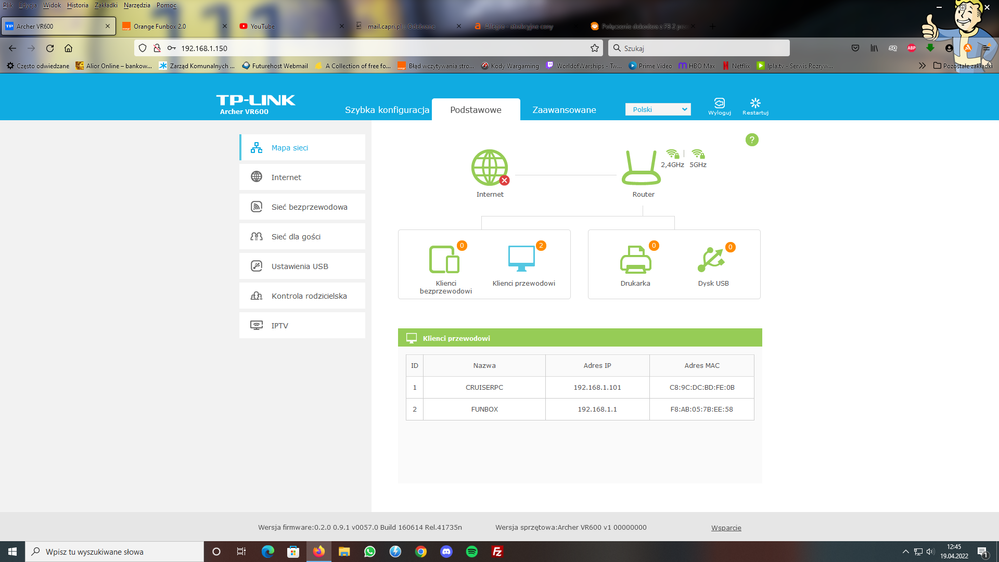Open the Dysk USB icon

click(712, 260)
